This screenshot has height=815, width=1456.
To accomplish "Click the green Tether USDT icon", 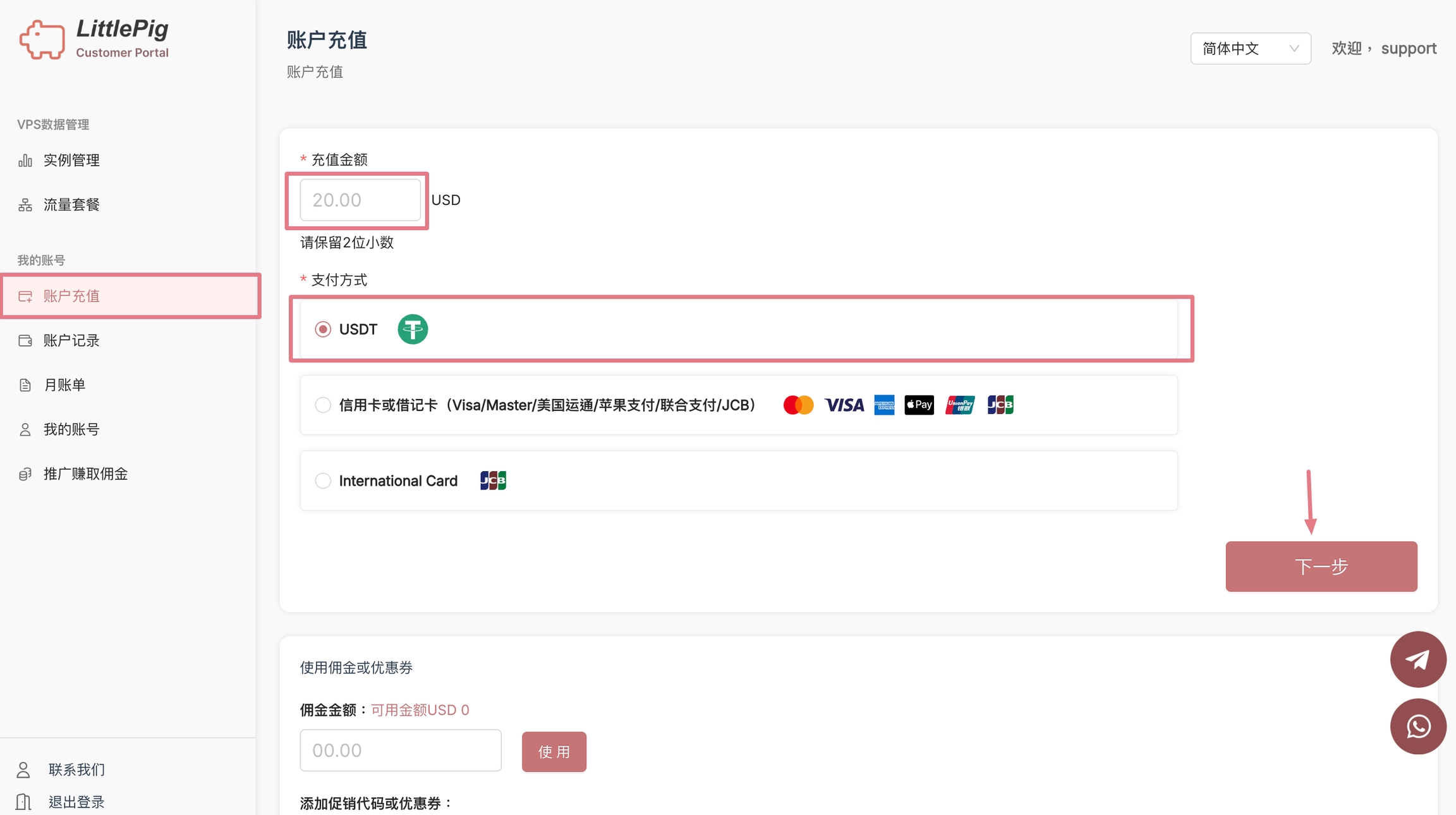I will click(413, 329).
